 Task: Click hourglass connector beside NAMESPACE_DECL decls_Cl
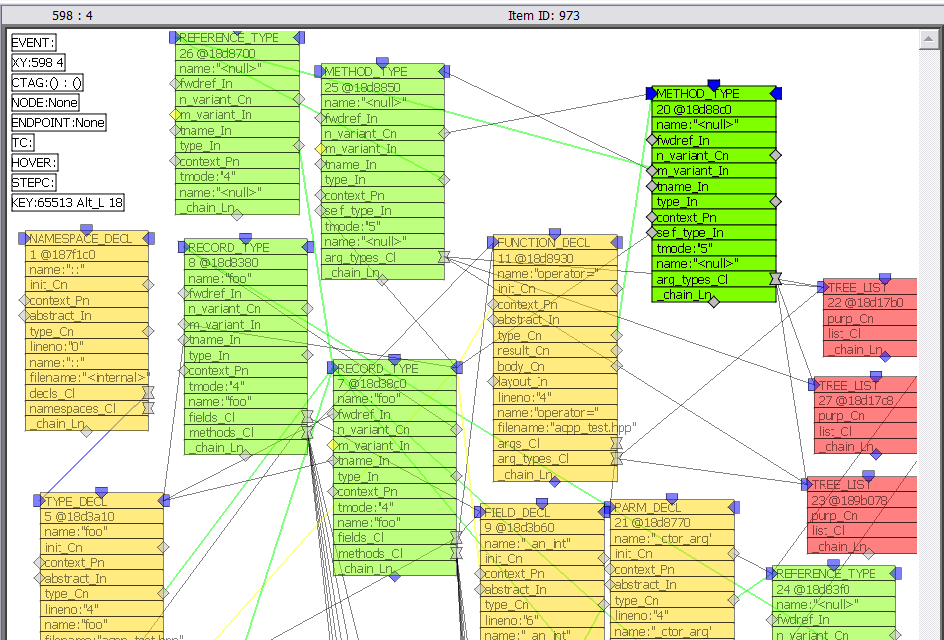click(148, 393)
